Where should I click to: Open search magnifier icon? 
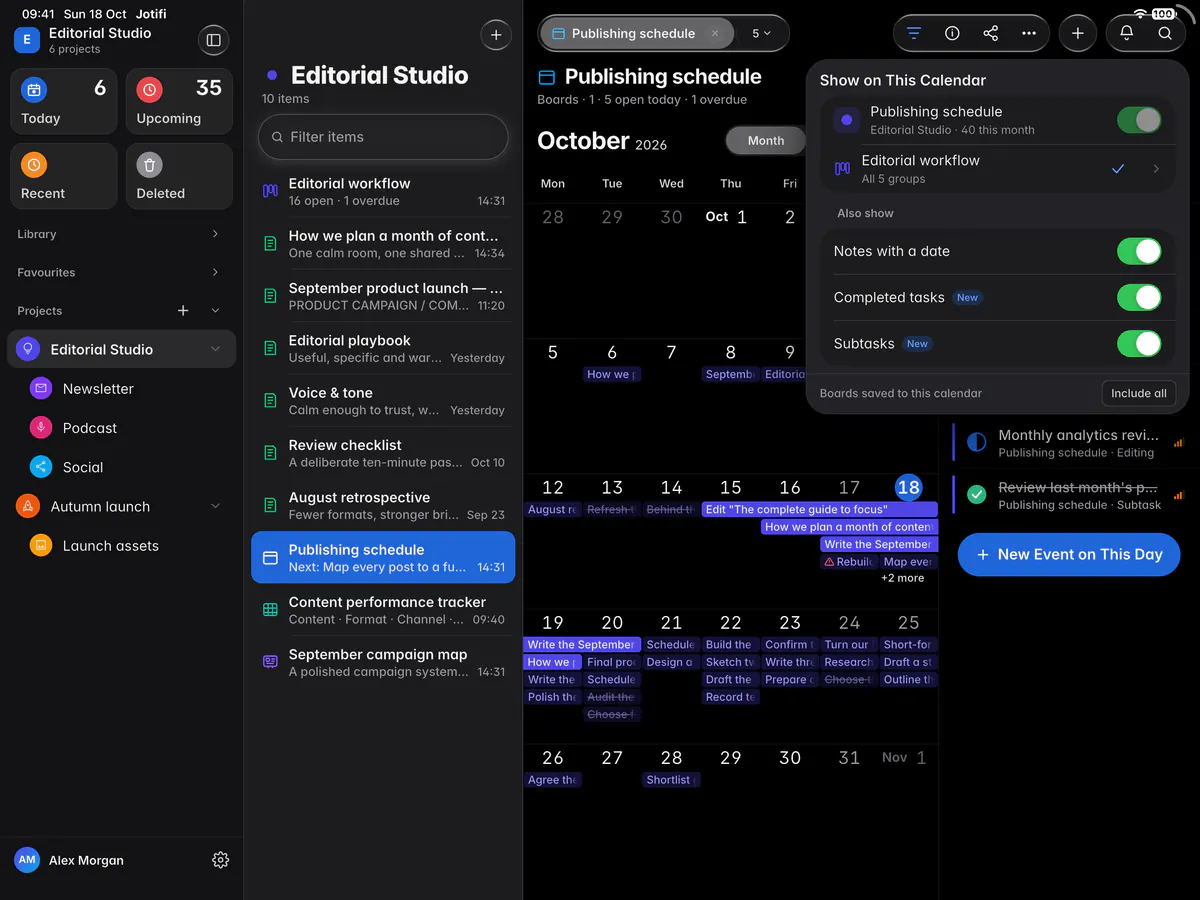point(1165,33)
